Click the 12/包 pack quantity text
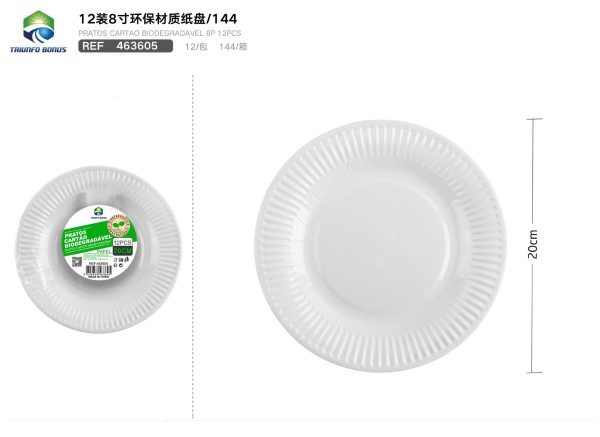The height and width of the screenshot is (437, 600). [x=196, y=47]
